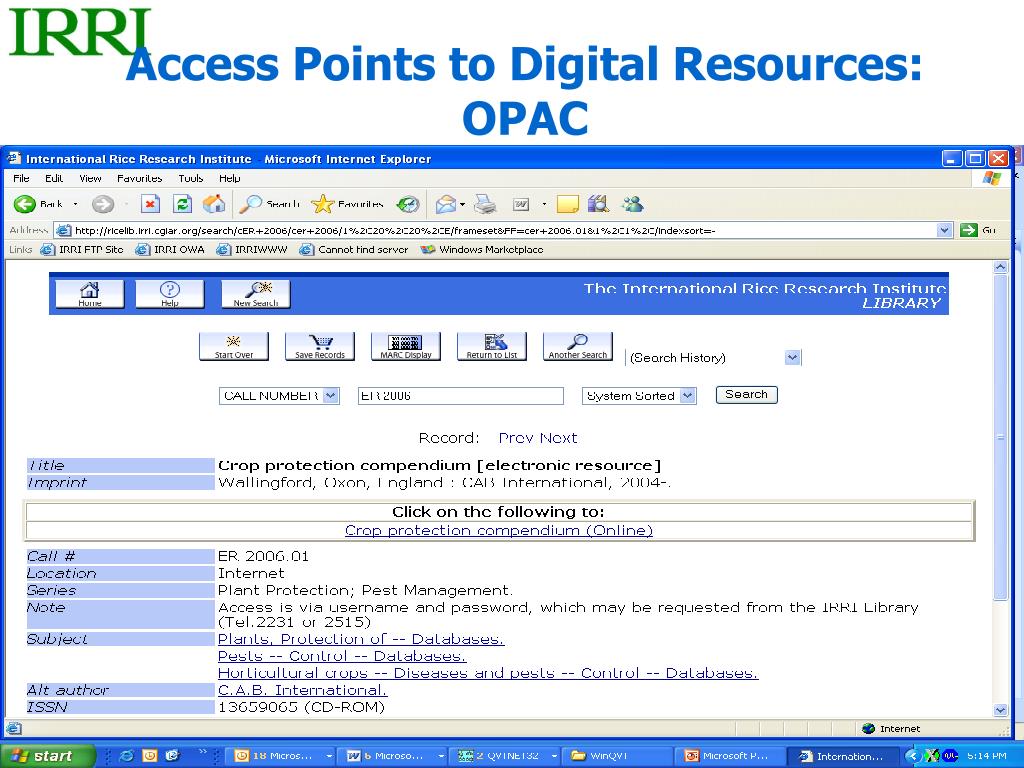Open the Tools menu

tap(191, 178)
